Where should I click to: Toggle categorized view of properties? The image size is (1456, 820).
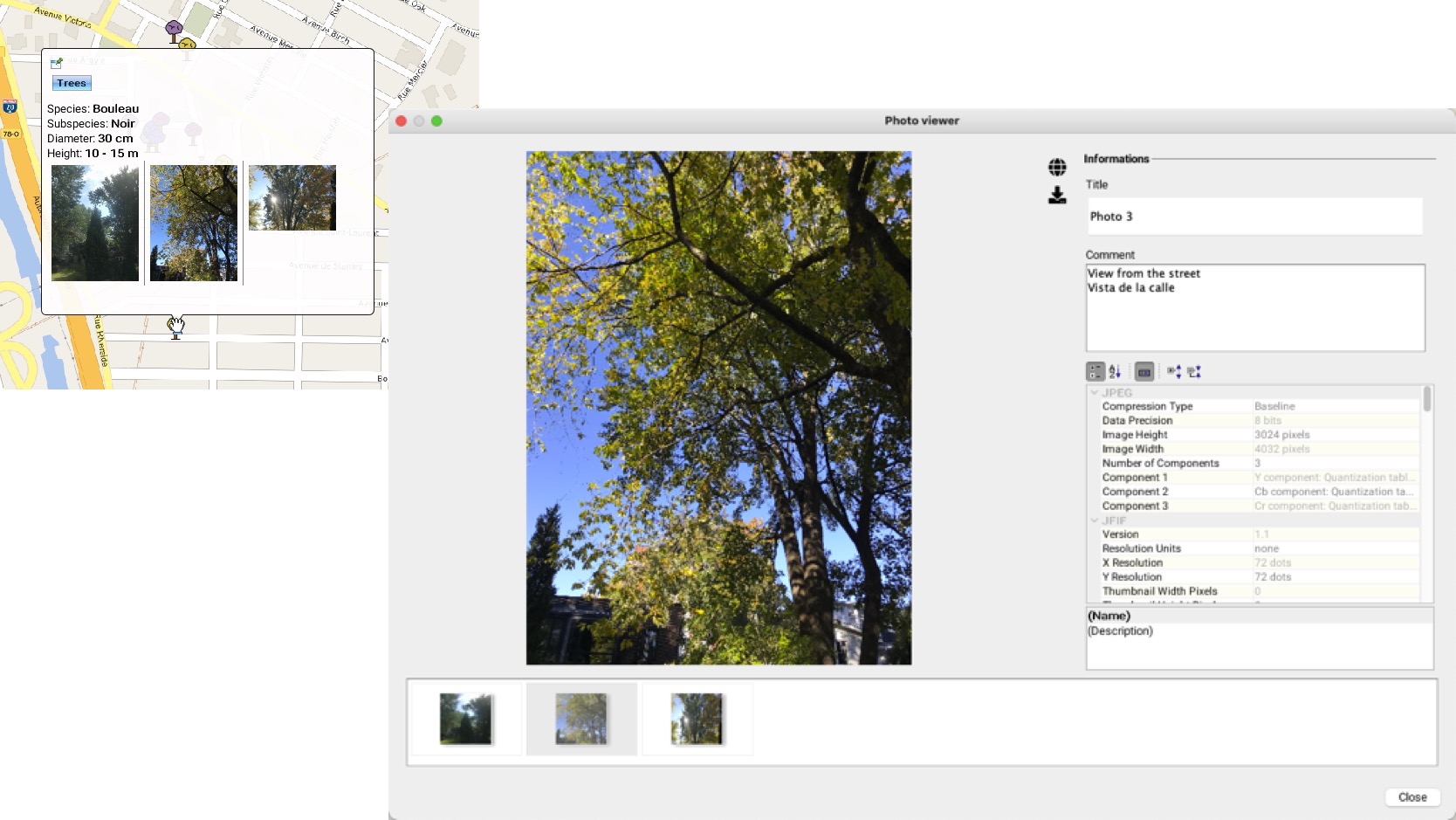point(1095,372)
